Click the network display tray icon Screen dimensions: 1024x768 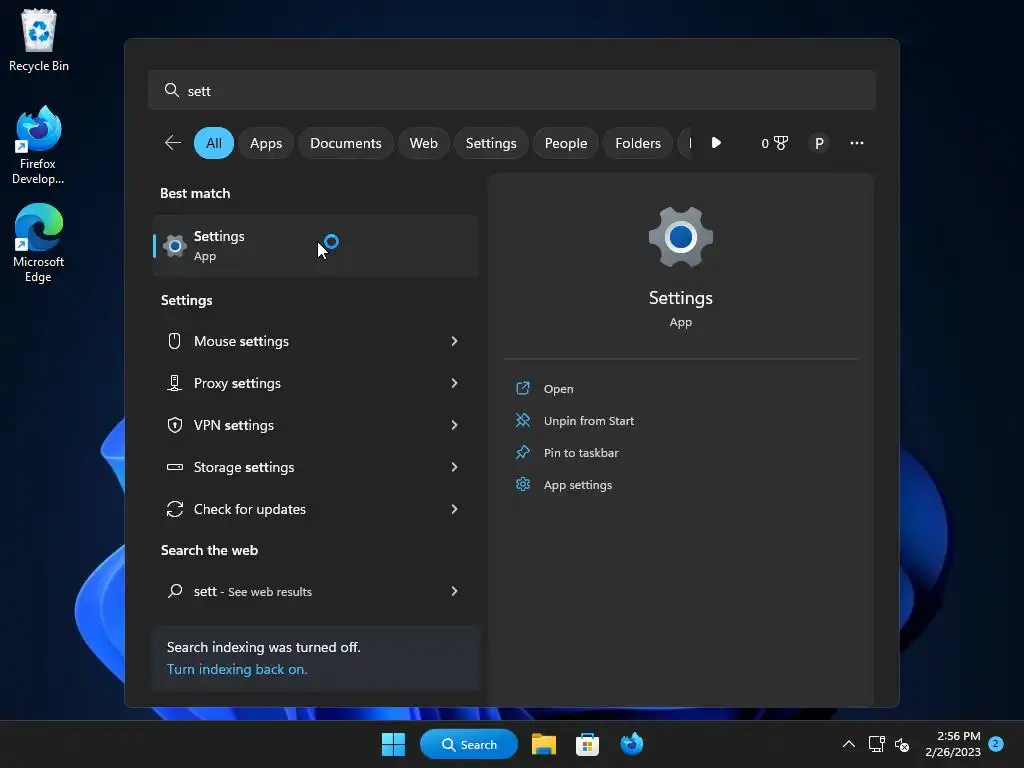(876, 744)
